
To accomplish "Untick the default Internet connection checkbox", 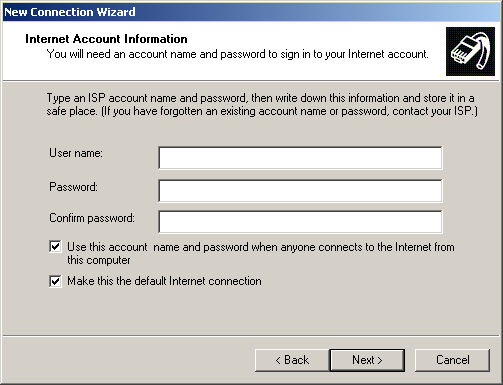I will (x=55, y=281).
